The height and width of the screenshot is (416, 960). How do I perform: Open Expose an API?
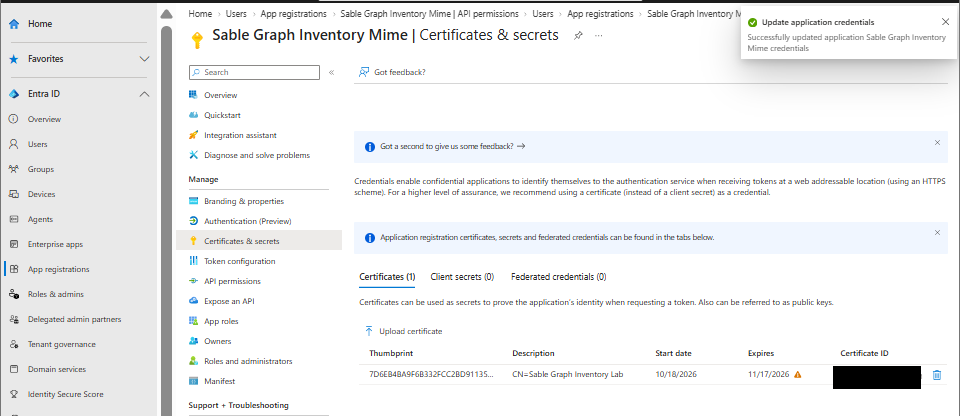(229, 301)
